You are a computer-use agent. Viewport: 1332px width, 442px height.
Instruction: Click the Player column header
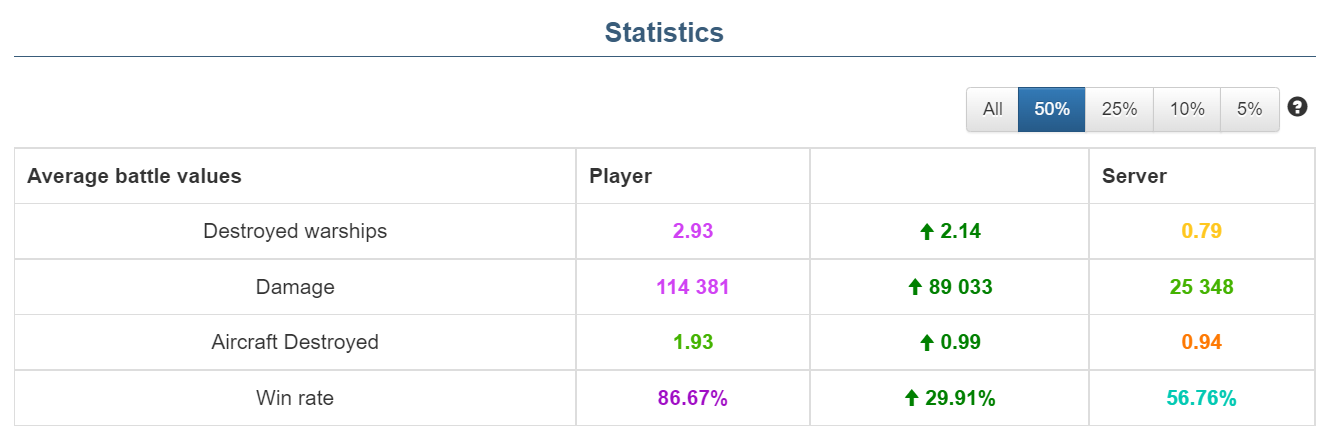coord(620,177)
